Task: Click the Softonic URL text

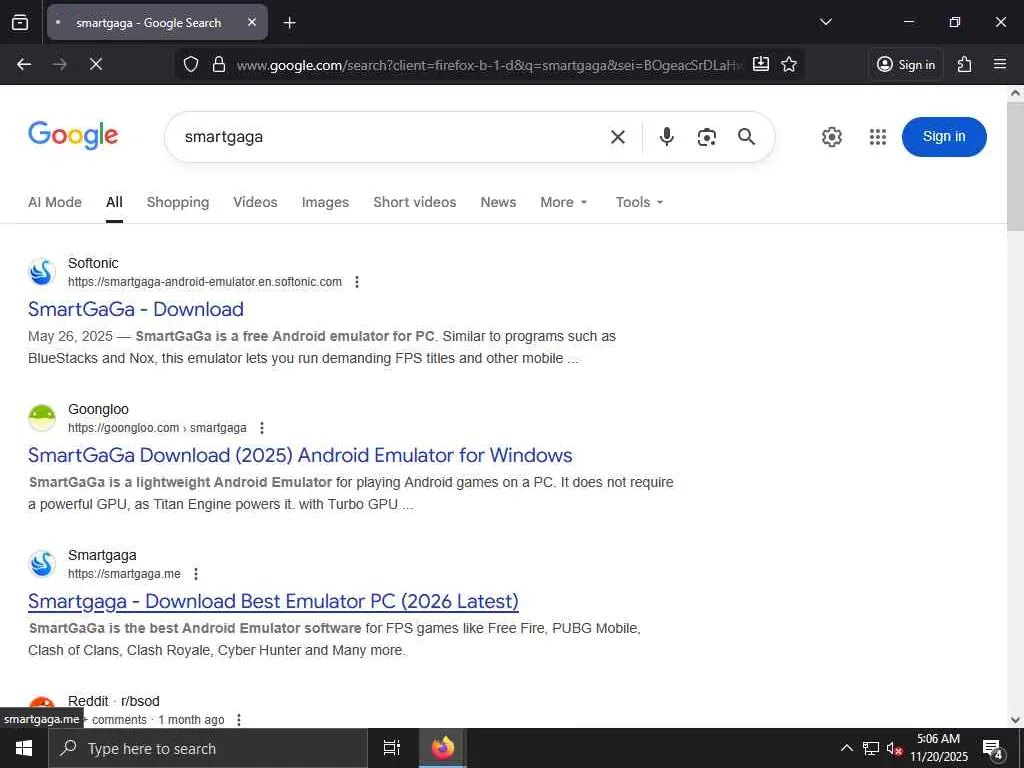Action: click(x=205, y=281)
